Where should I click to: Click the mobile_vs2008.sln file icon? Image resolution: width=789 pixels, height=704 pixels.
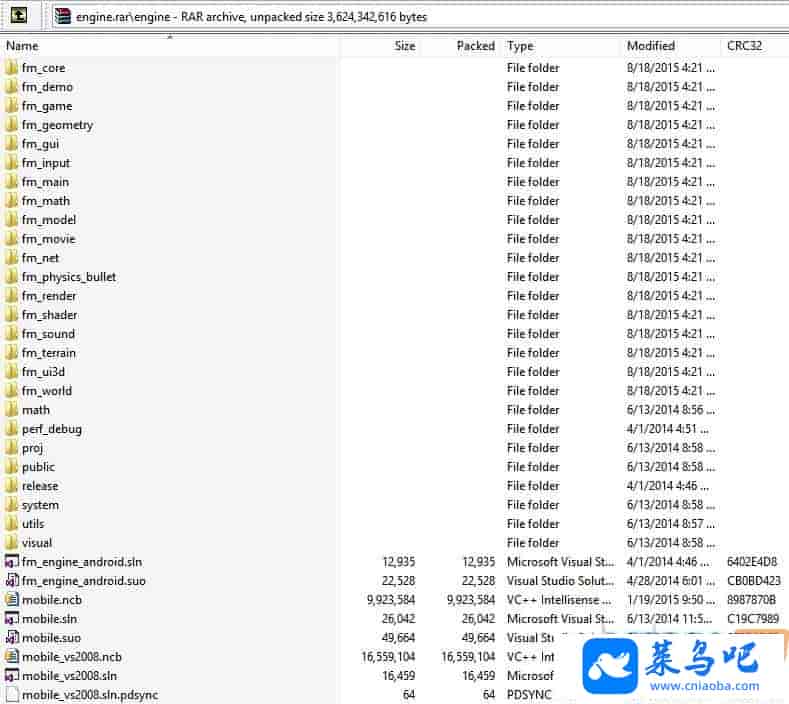pos(12,675)
